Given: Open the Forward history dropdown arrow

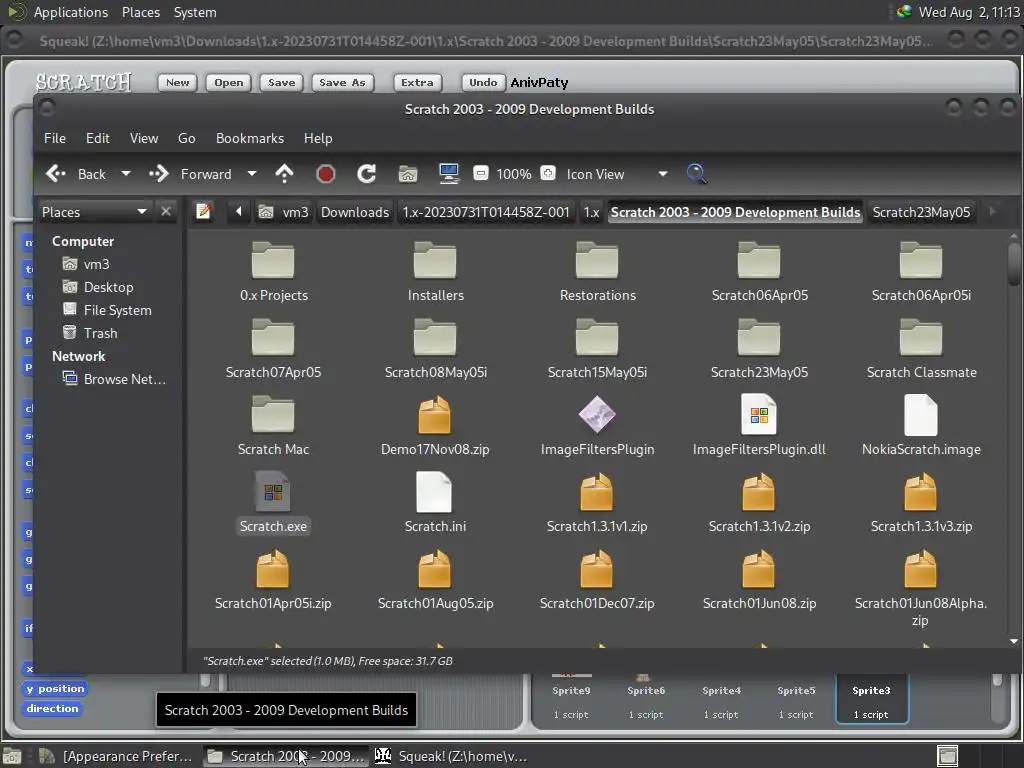Looking at the screenshot, I should tap(252, 174).
